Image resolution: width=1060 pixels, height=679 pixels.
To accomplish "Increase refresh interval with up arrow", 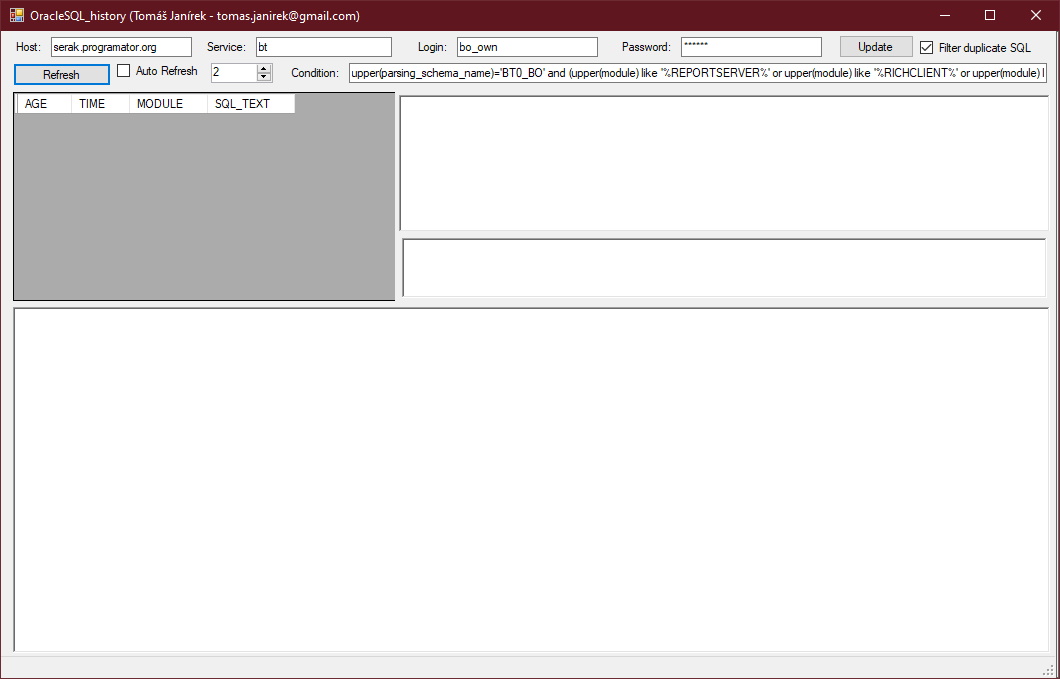I will point(264,68).
